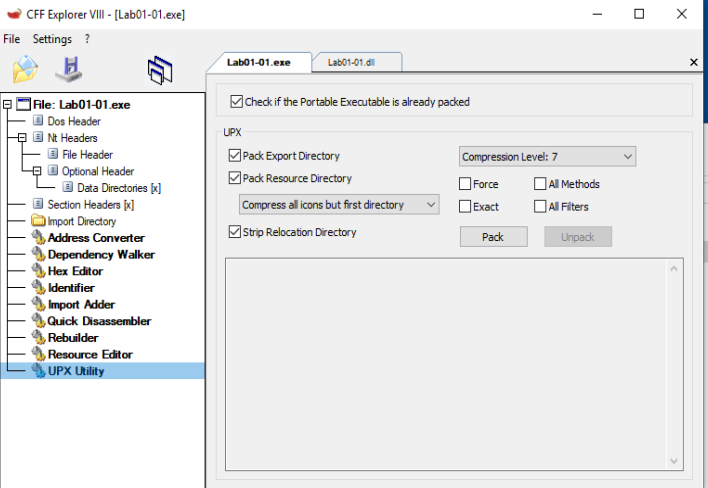Select the Identifier tree item
The height and width of the screenshot is (488, 708).
(71, 288)
